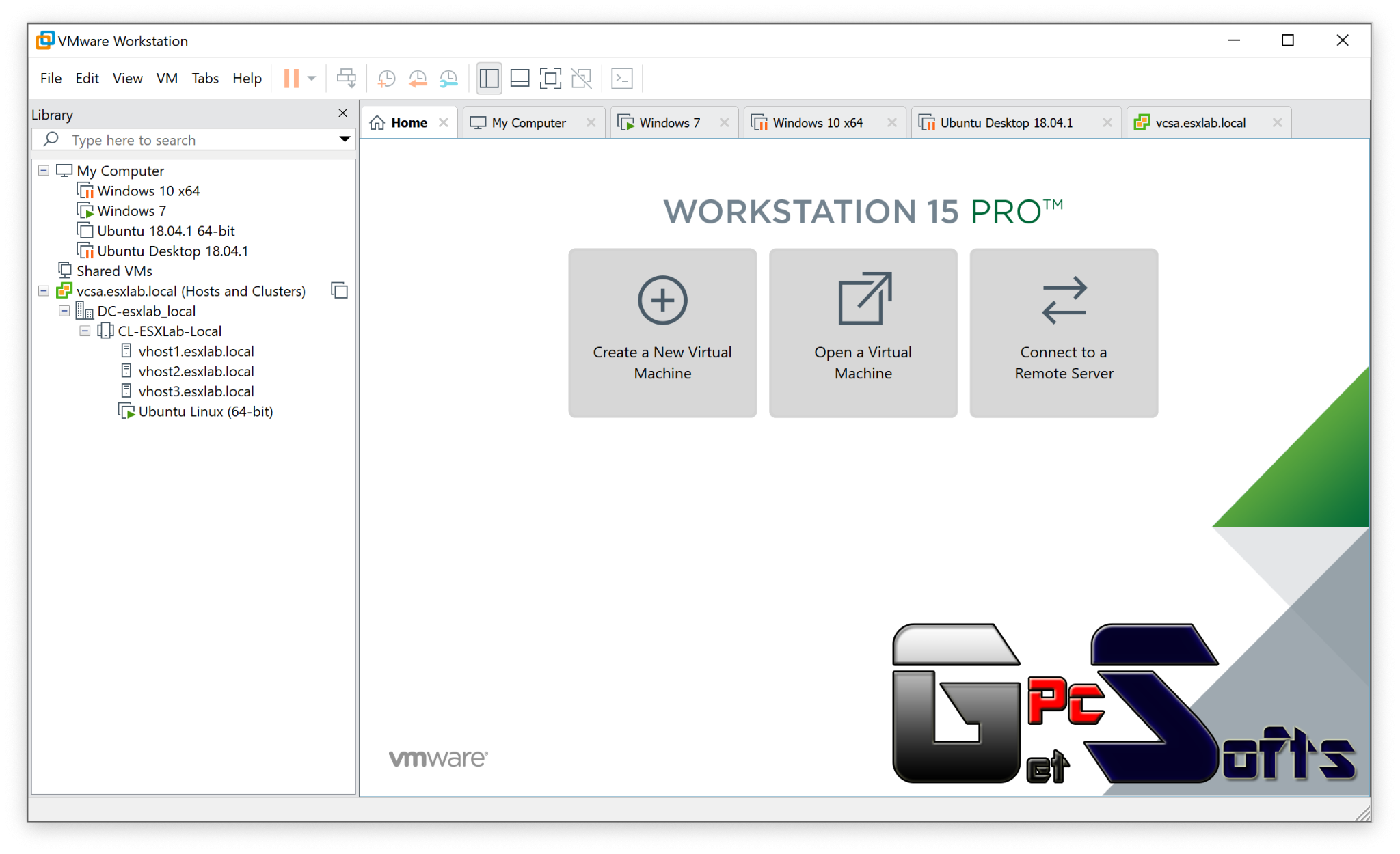The width and height of the screenshot is (1400, 854).
Task: Select Ubuntu Linux (64-bit) remote VM
Action: pos(205,411)
